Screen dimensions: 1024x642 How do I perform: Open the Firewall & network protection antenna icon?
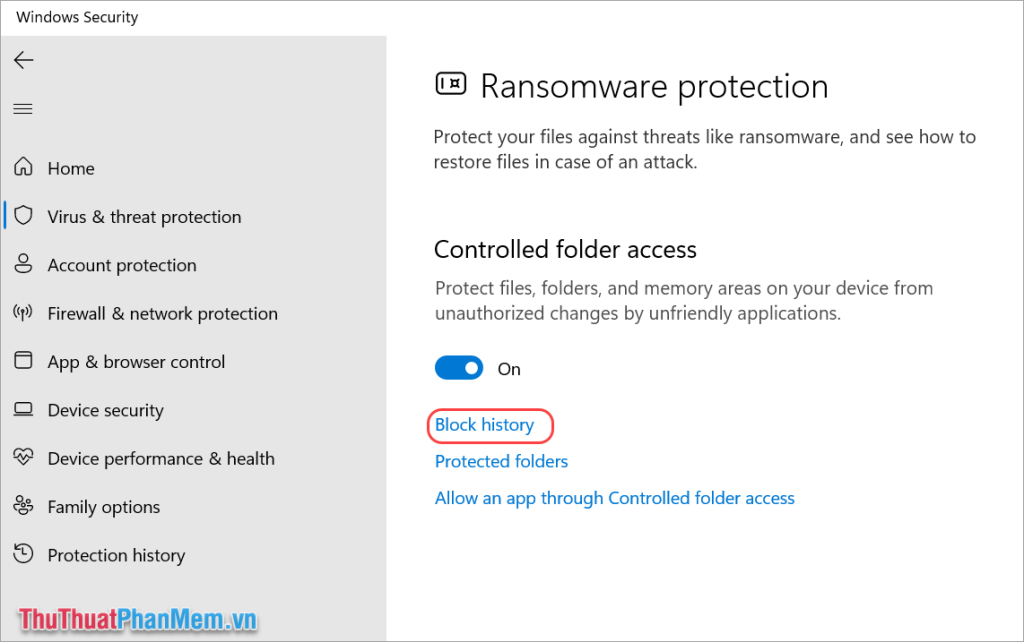point(23,313)
